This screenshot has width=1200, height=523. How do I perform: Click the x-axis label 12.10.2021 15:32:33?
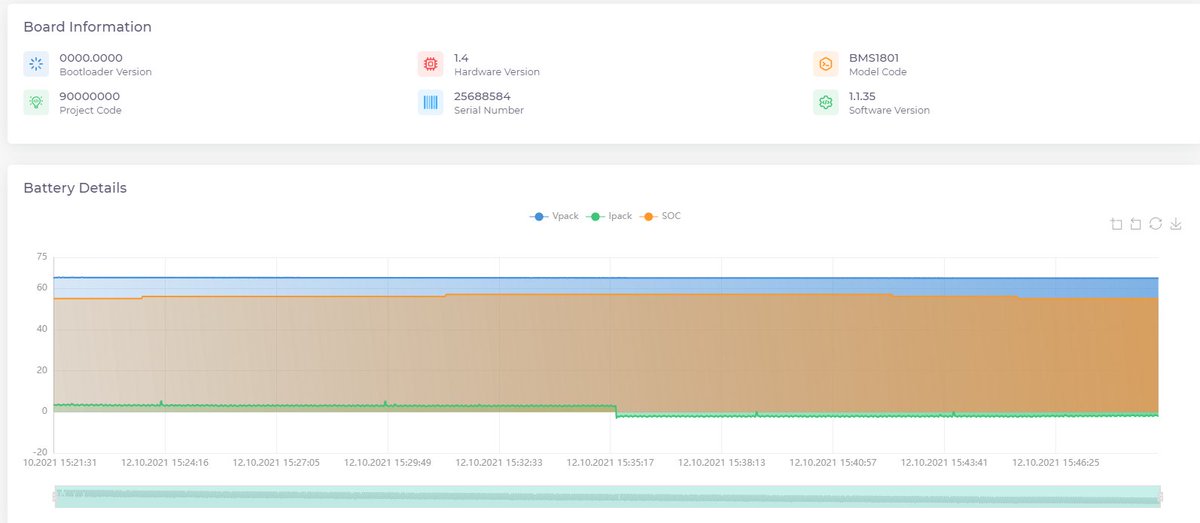tap(499, 463)
